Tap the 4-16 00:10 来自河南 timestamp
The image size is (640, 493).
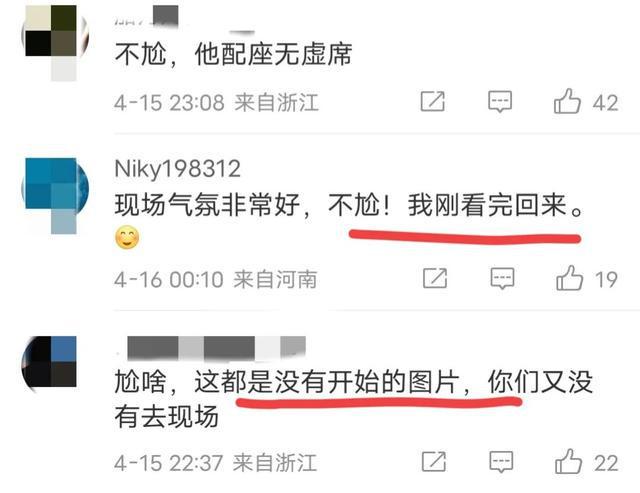coord(216,280)
